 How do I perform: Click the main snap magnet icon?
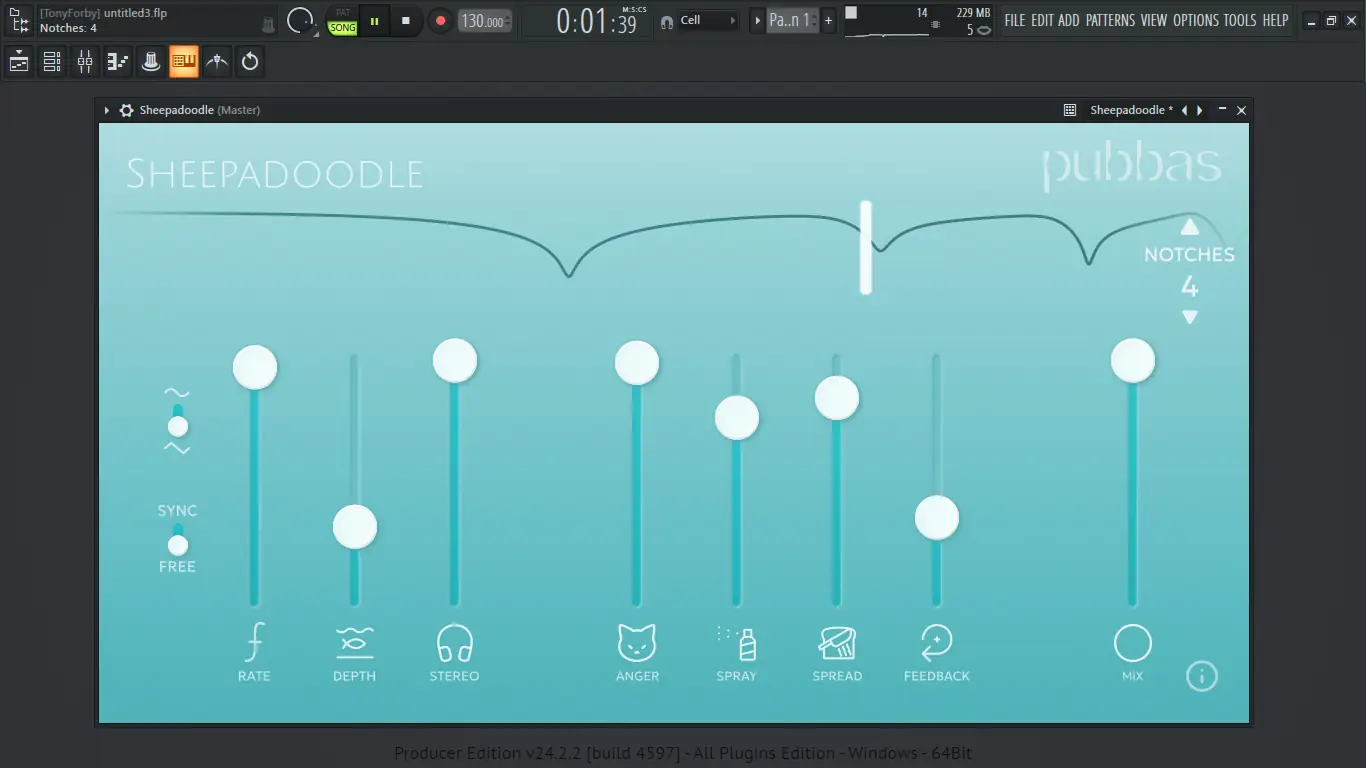667,21
